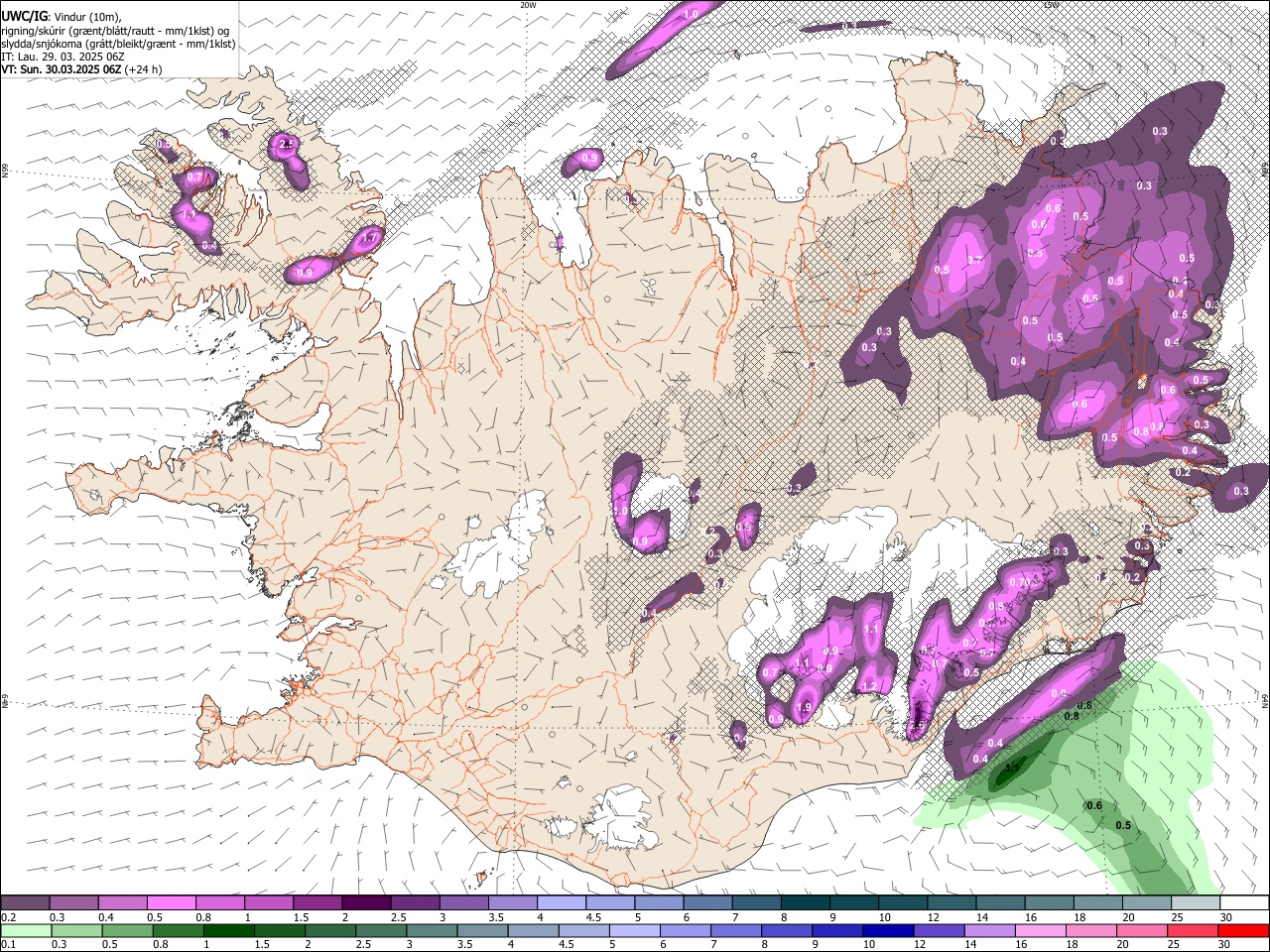Click the 3.1 rain value in the dark green area
1270x952 pixels.
point(1012,769)
